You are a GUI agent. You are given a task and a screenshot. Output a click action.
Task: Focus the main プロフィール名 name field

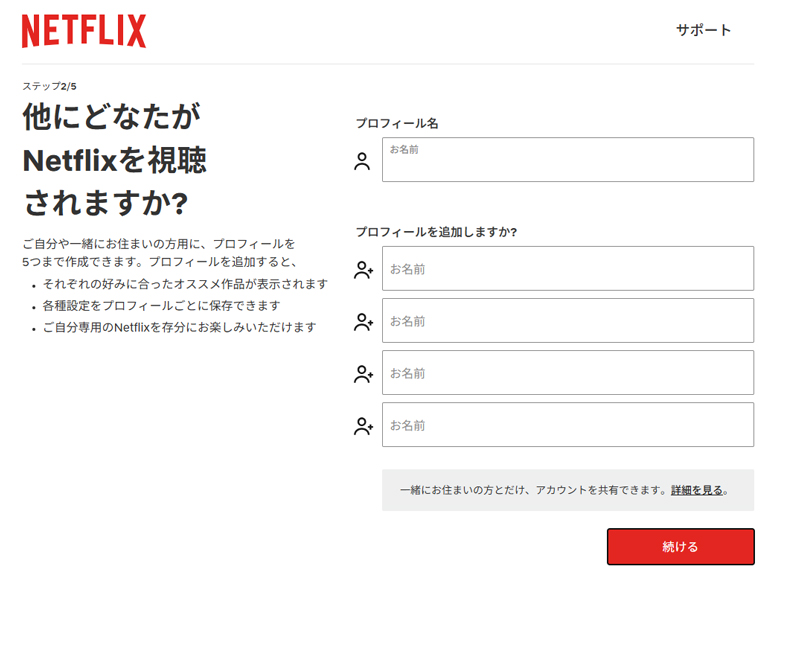coord(567,161)
